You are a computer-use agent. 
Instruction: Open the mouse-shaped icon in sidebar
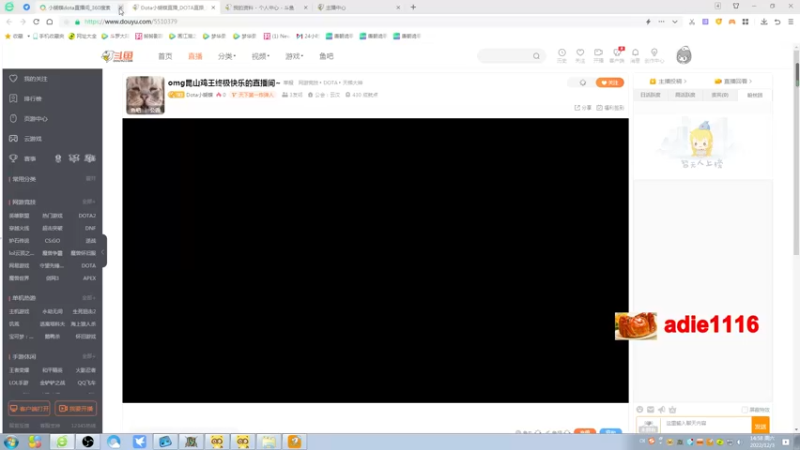click(x=13, y=118)
